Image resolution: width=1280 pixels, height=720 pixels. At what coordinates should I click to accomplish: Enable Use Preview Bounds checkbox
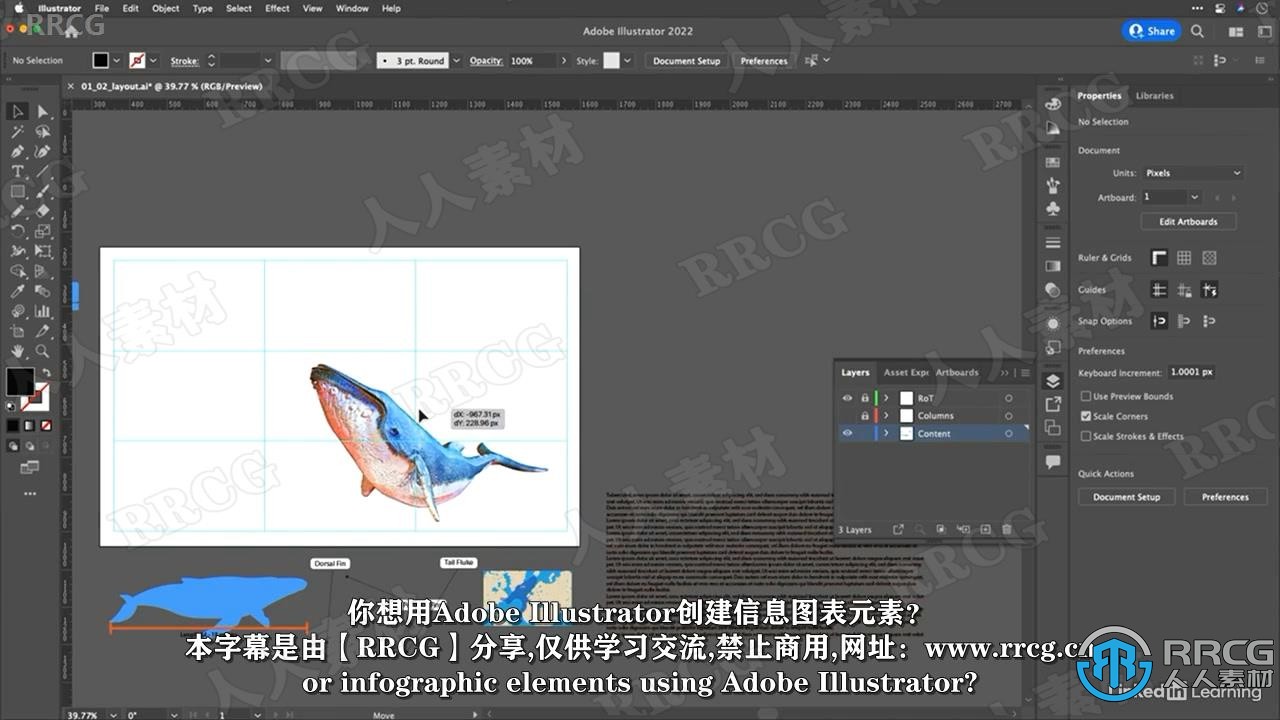[x=1086, y=396]
